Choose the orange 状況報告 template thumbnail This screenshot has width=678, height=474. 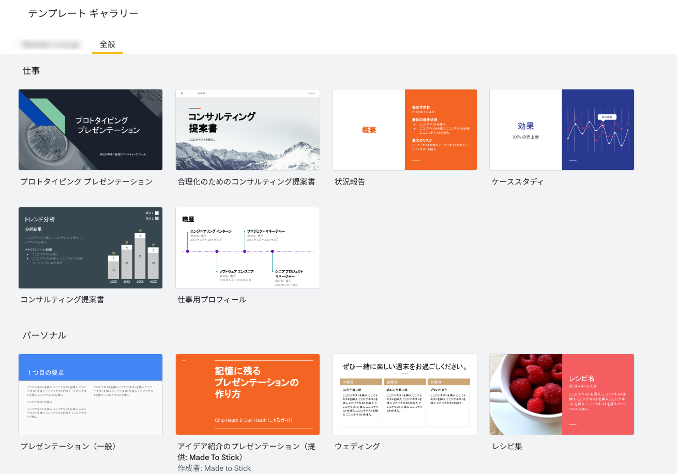point(404,130)
